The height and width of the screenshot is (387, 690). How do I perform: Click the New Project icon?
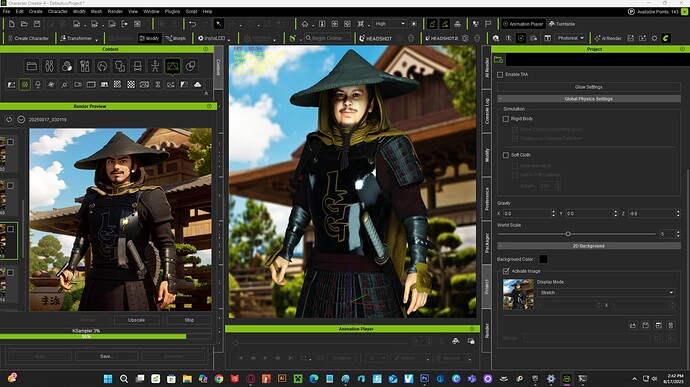(11, 24)
